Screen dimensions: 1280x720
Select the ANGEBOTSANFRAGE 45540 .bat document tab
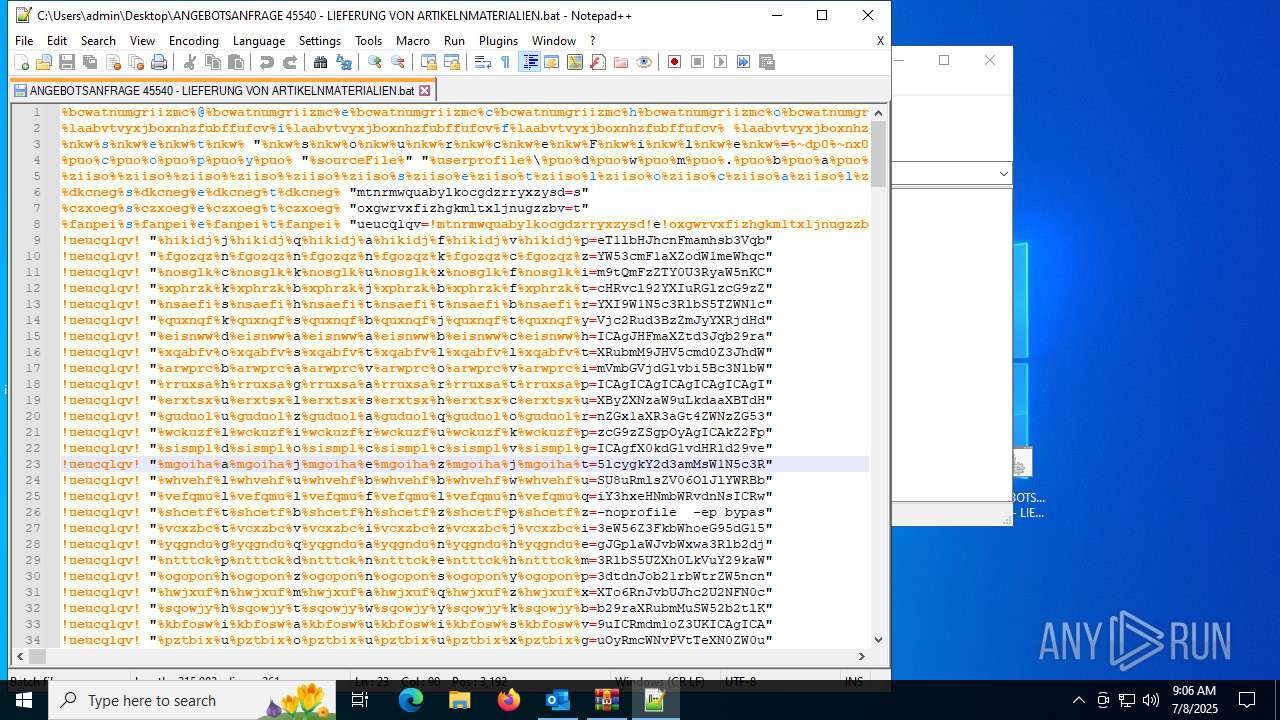coord(222,90)
